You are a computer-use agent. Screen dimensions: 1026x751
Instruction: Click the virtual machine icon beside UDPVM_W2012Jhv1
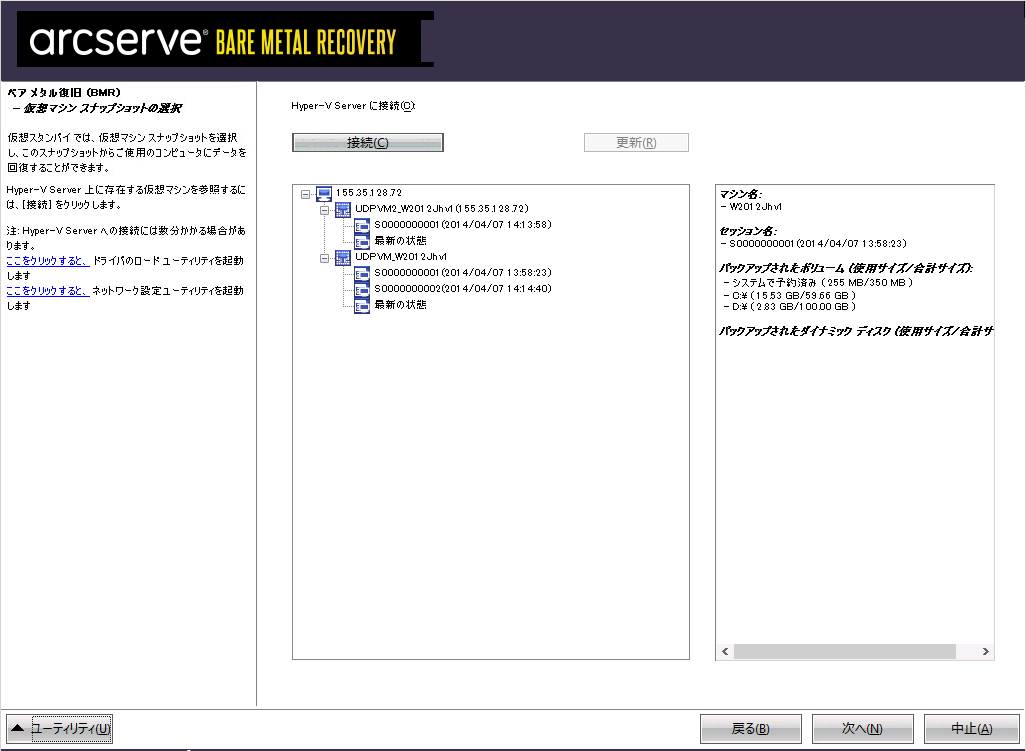343,258
